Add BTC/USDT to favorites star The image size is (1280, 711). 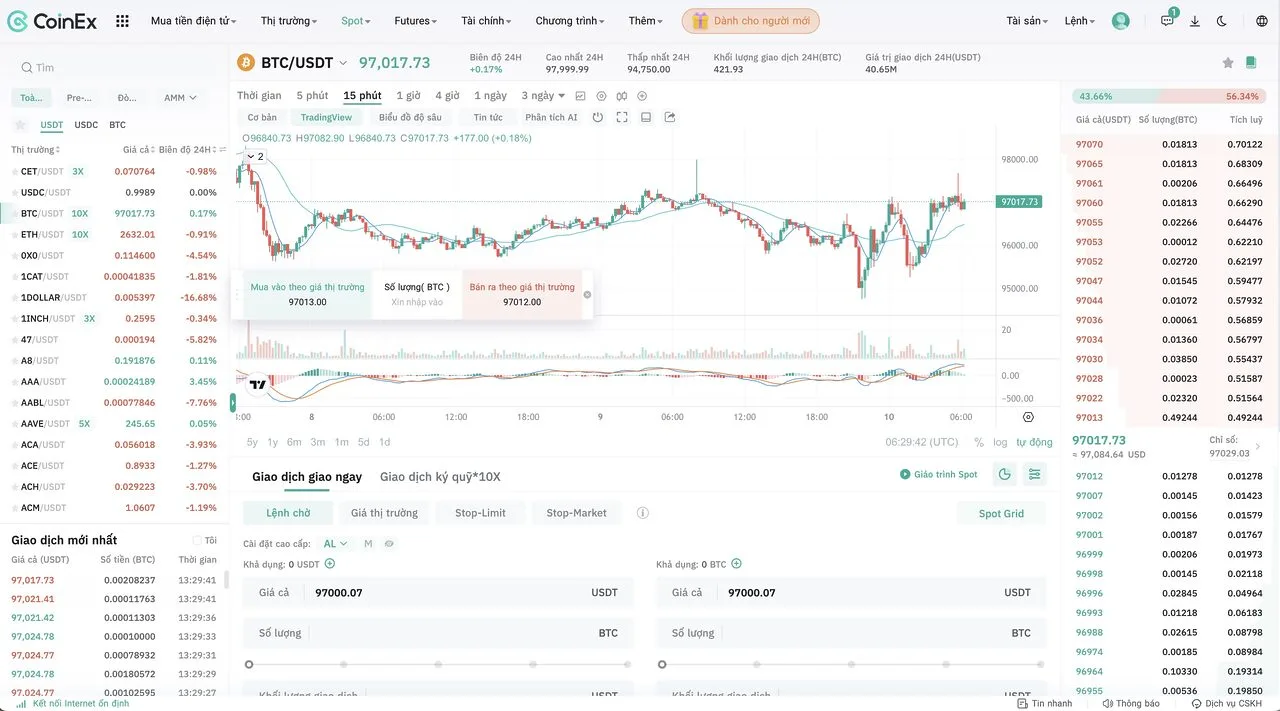[1228, 63]
